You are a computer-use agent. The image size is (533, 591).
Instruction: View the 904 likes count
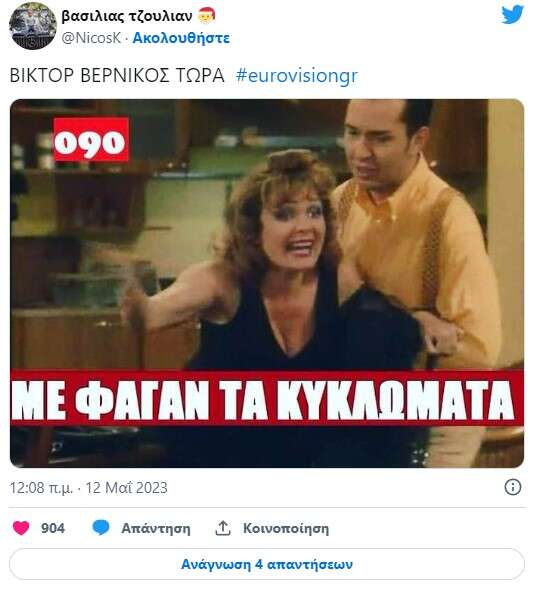(53, 528)
